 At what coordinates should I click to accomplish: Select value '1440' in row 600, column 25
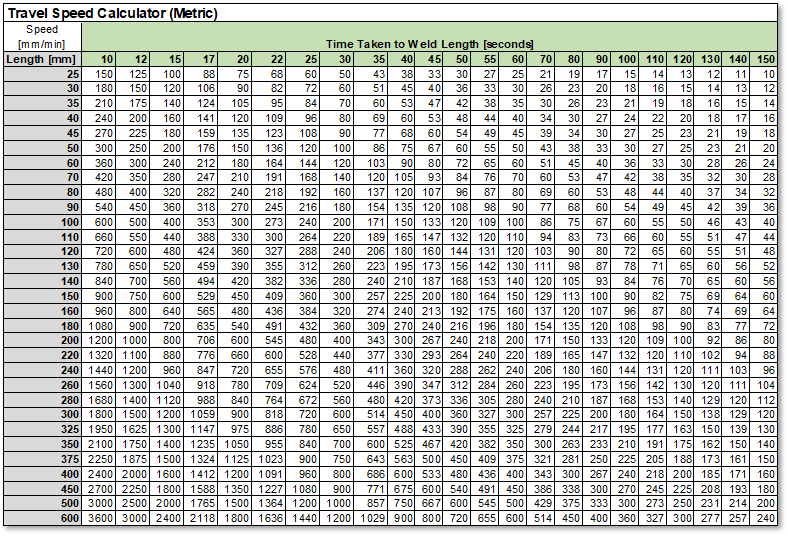(305, 518)
